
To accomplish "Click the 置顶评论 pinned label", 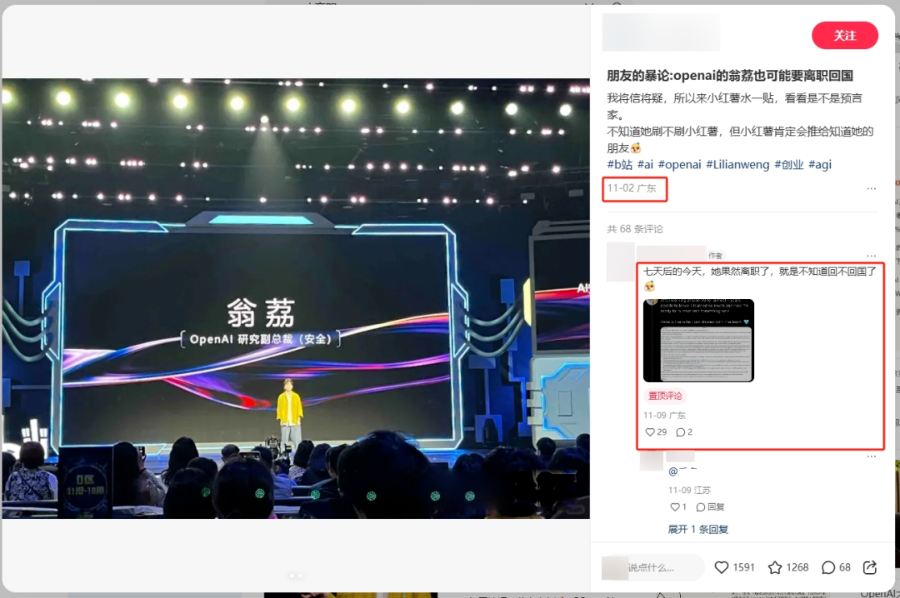I will click(665, 396).
